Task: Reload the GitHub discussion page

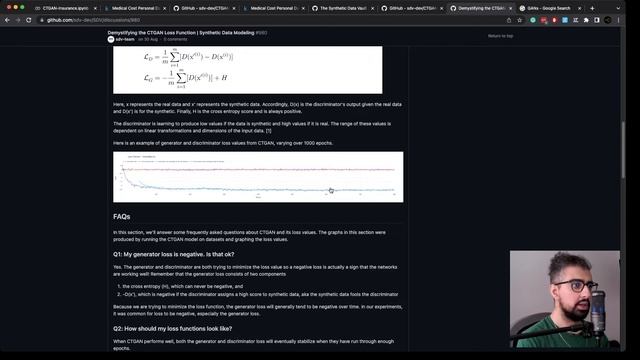Action: [29, 20]
